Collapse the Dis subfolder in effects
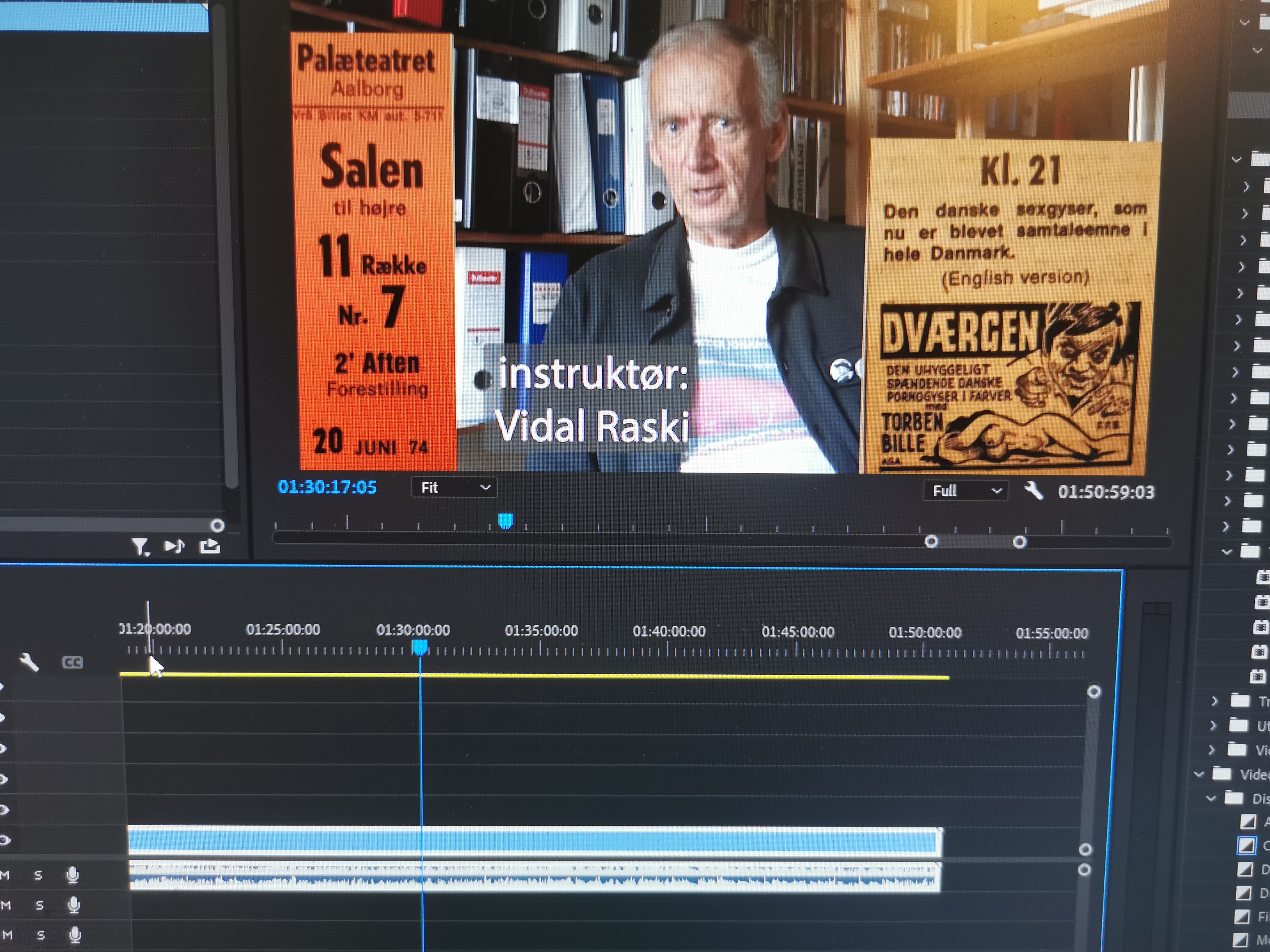Image resolution: width=1270 pixels, height=952 pixels. [1211, 798]
